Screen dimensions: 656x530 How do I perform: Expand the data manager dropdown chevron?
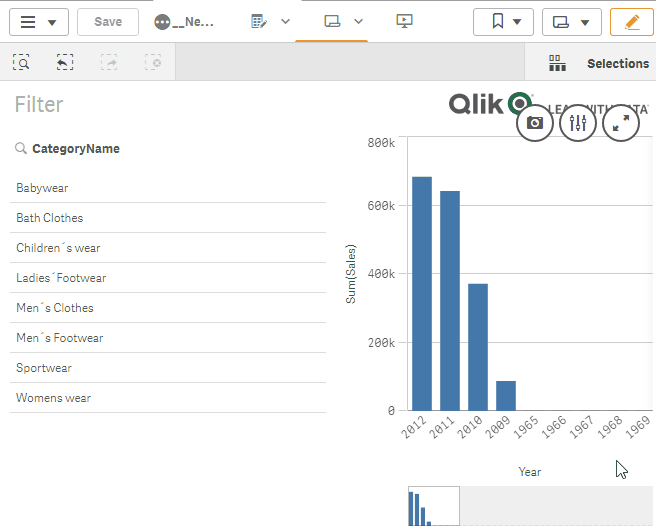pos(285,21)
